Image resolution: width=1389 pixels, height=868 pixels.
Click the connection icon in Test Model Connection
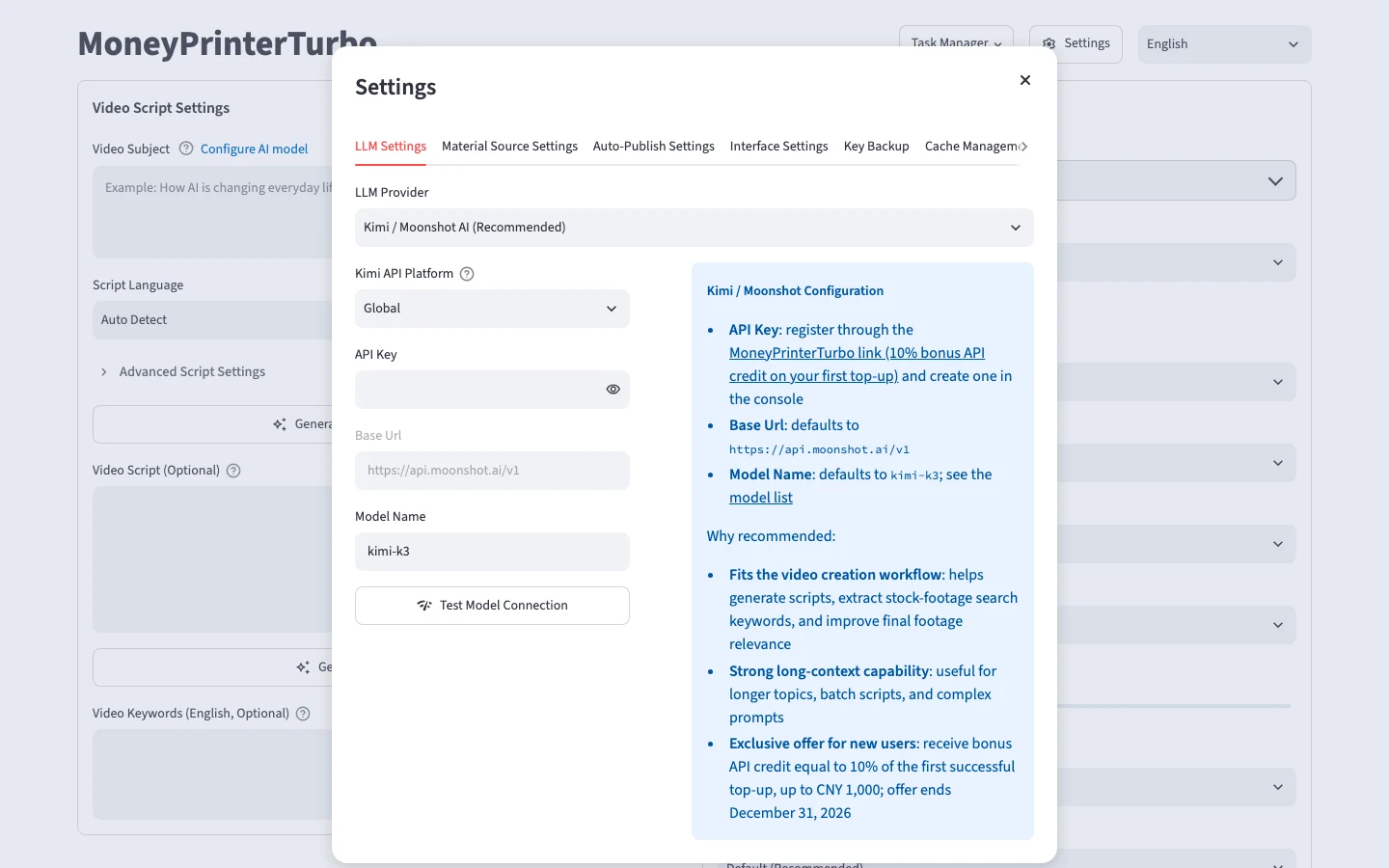pyautogui.click(x=424, y=606)
